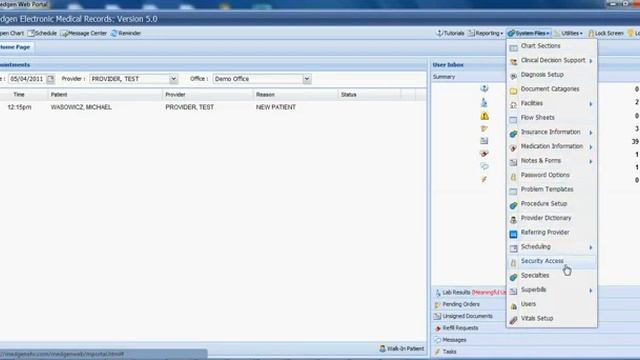Click the Insurance Information icon

coord(513,133)
